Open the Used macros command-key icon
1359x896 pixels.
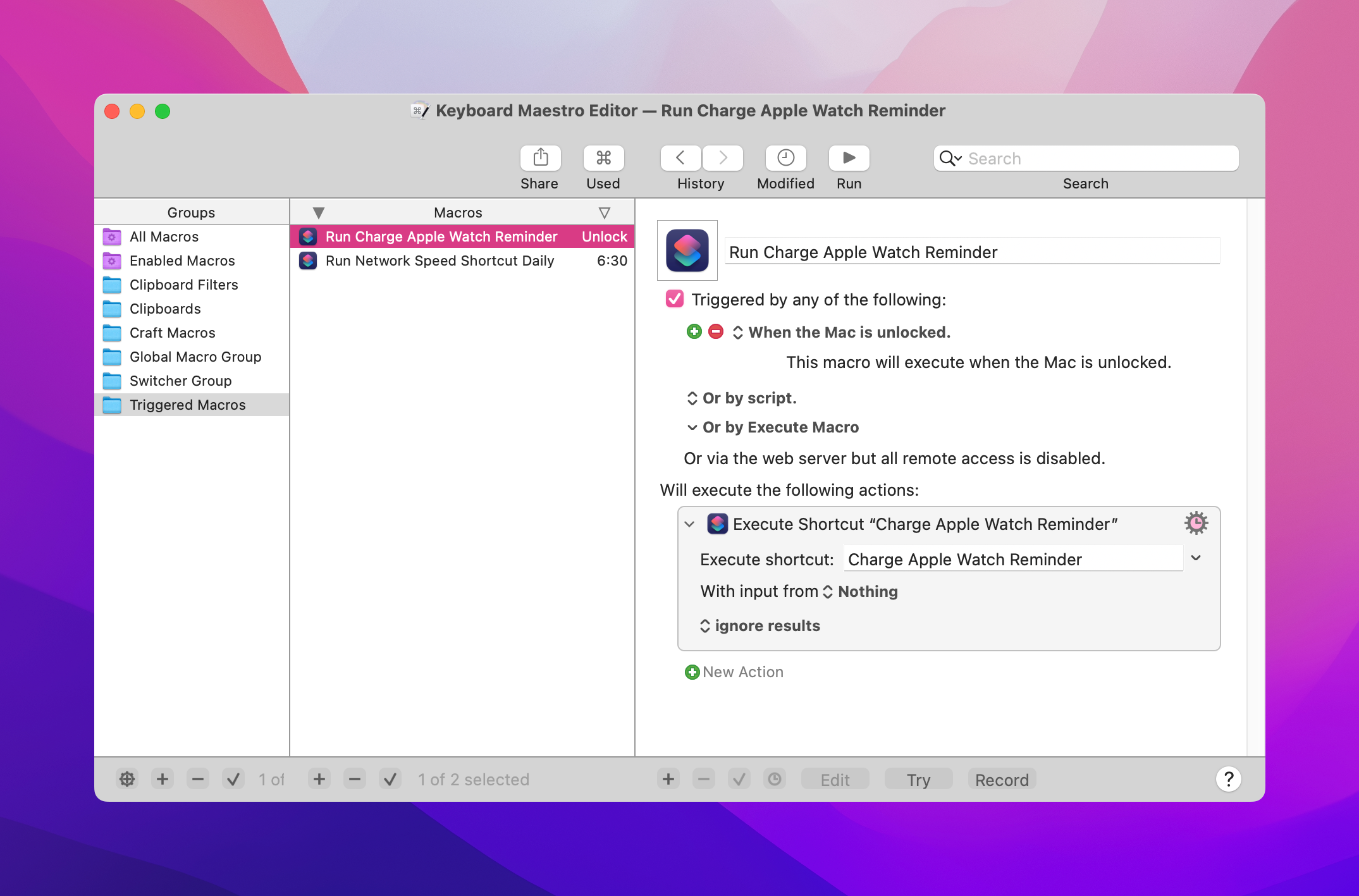pyautogui.click(x=603, y=158)
